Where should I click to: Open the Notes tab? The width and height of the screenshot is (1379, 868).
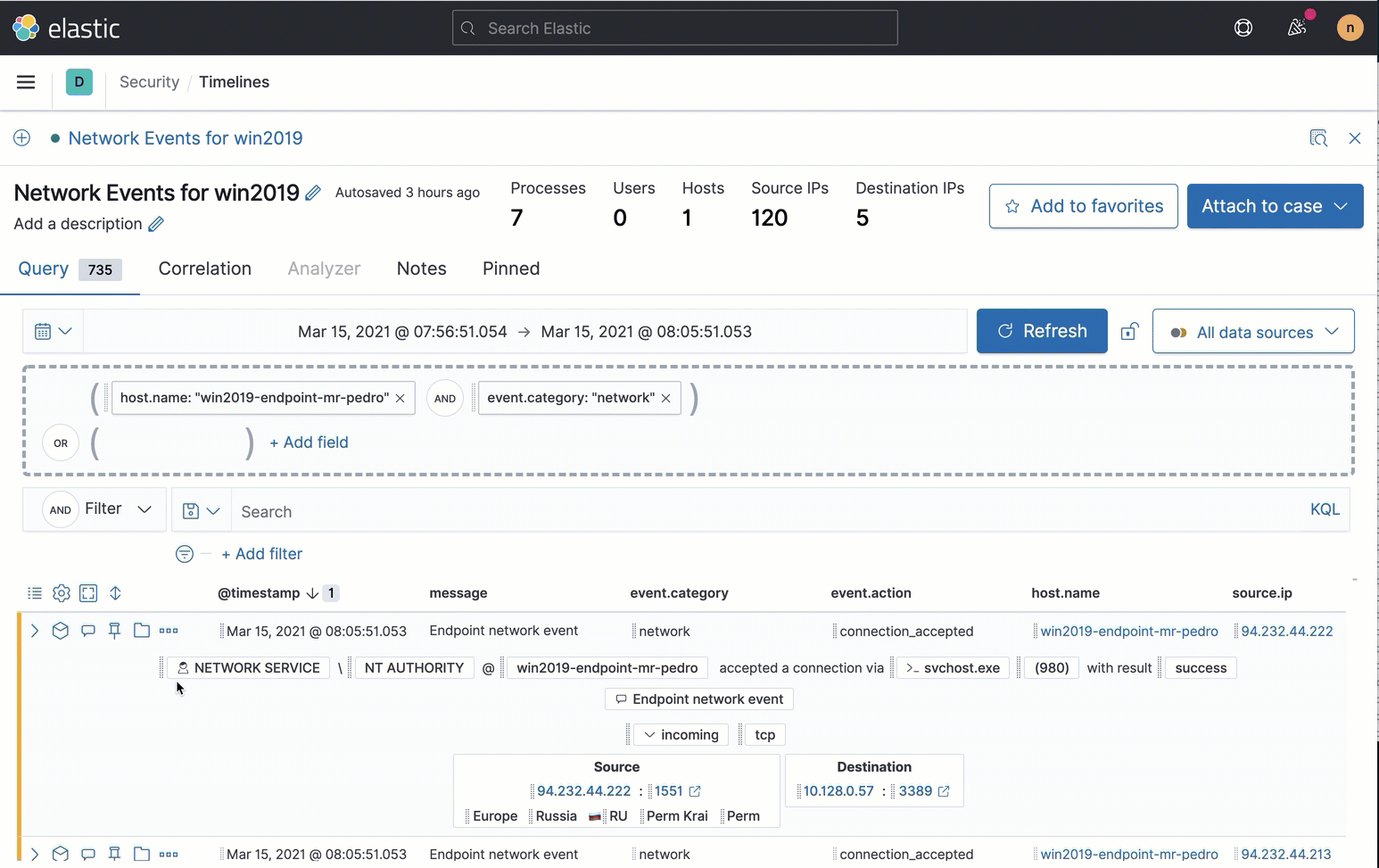pos(421,269)
